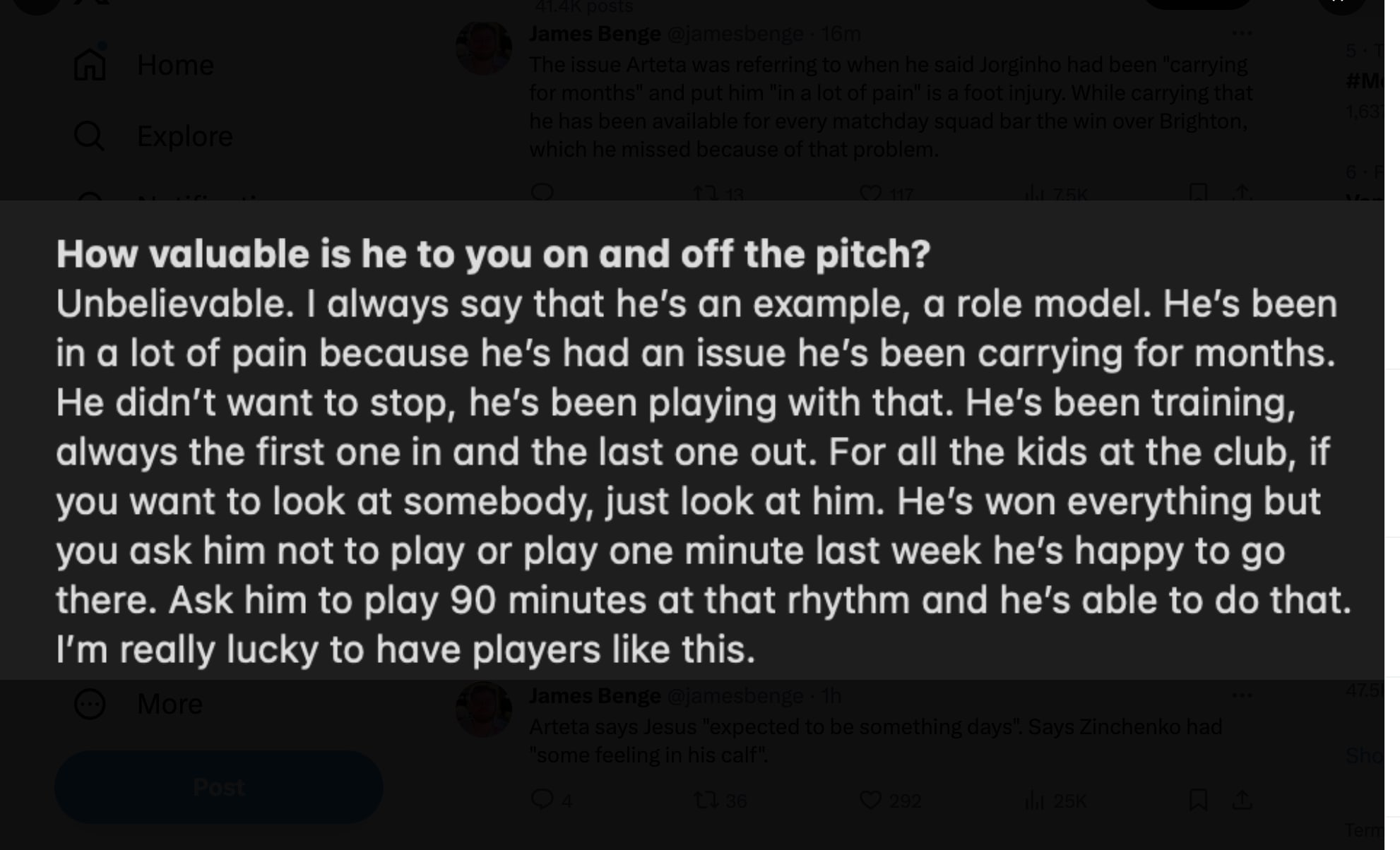Open the More circle icon in sidebar

point(90,704)
